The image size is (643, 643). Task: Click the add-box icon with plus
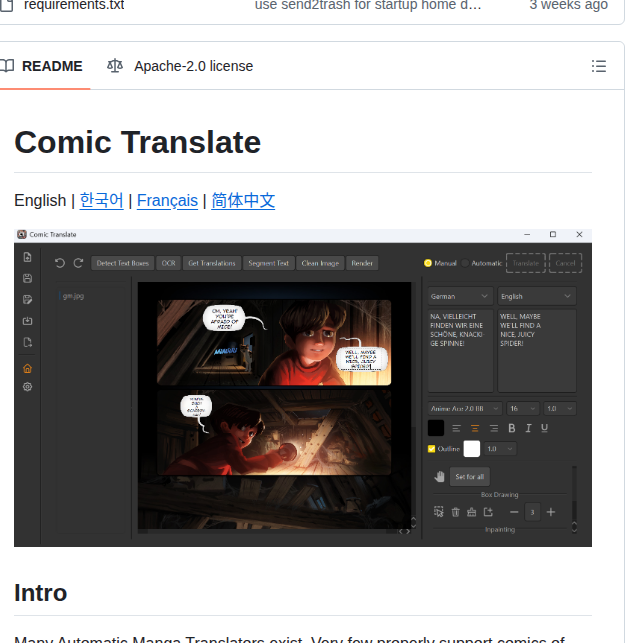point(488,512)
